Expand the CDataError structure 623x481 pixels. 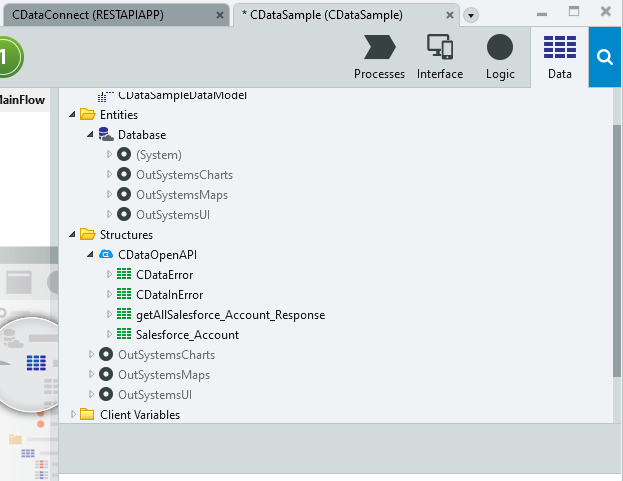pyautogui.click(x=109, y=274)
